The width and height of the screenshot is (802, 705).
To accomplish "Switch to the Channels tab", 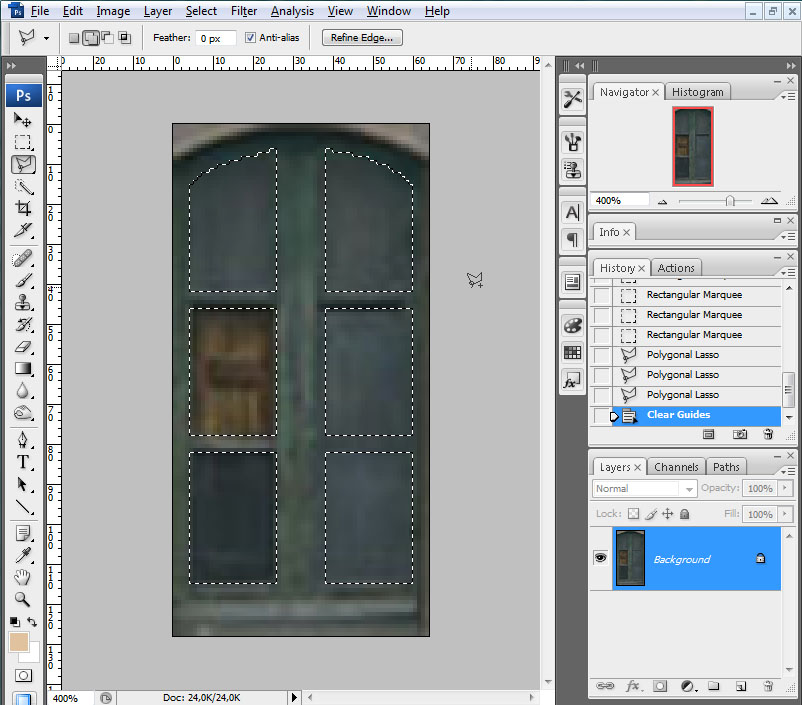I will pyautogui.click(x=676, y=467).
